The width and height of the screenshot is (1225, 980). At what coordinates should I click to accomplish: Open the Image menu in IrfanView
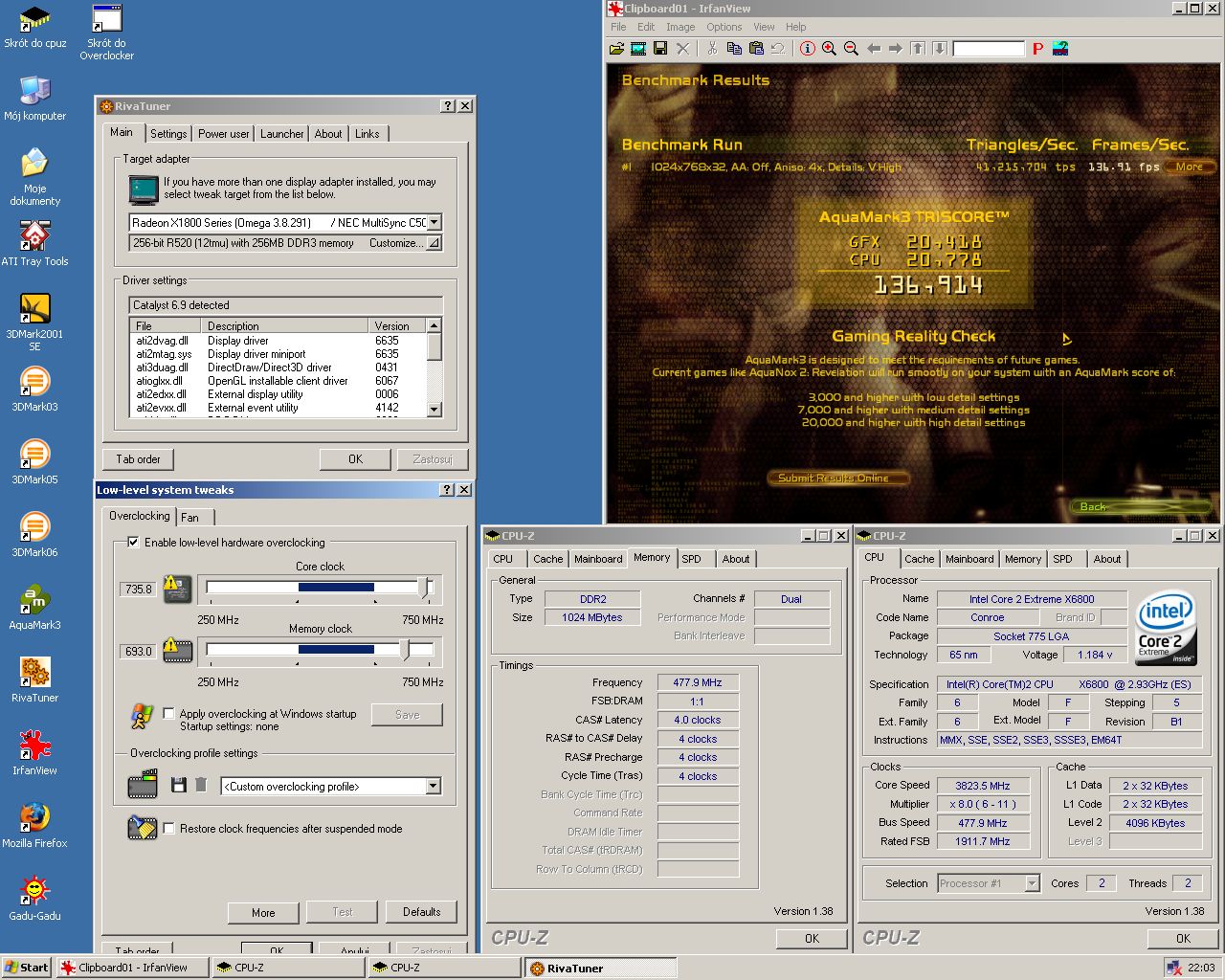point(680,27)
